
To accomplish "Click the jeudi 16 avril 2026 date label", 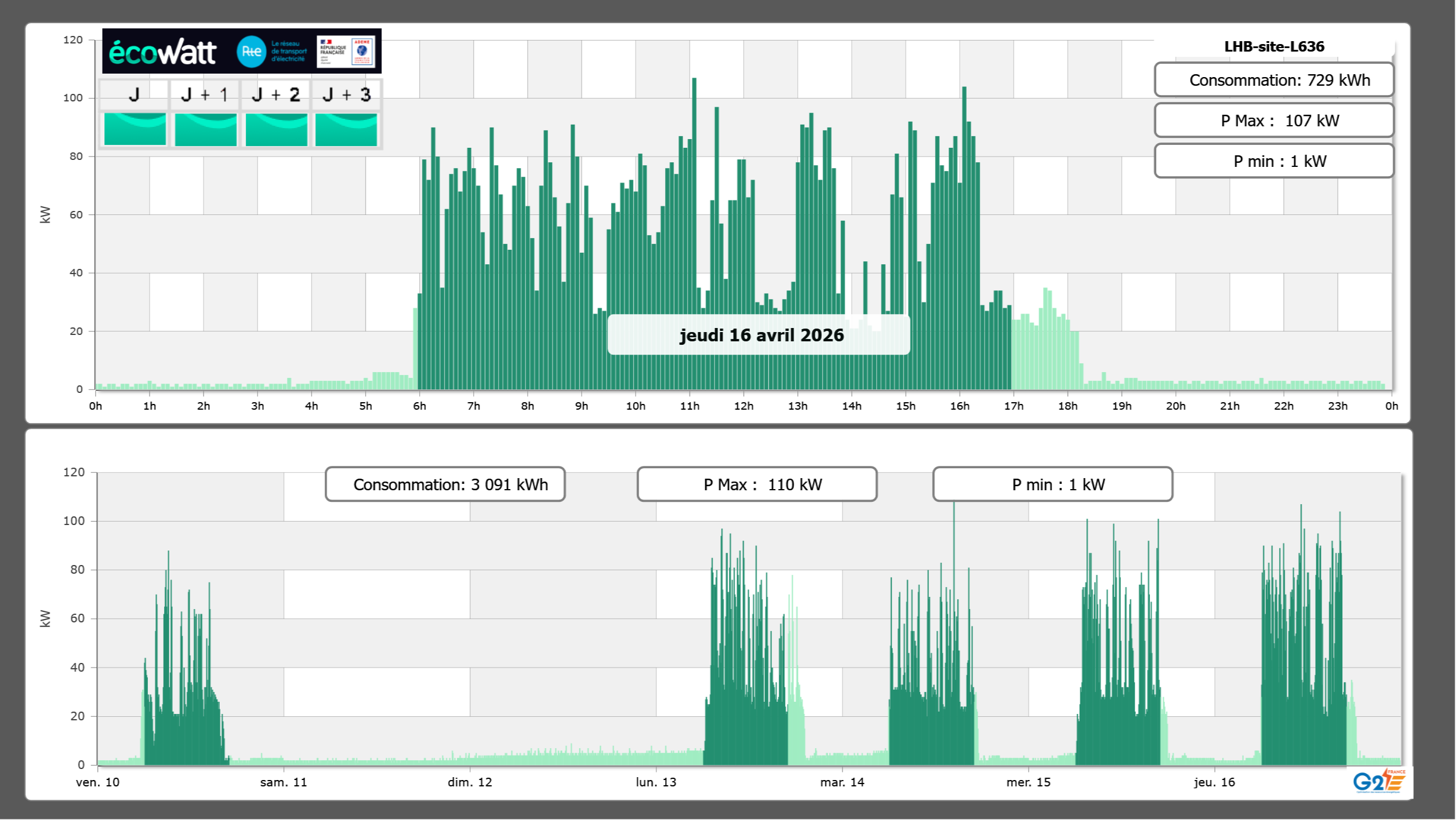I will (761, 335).
